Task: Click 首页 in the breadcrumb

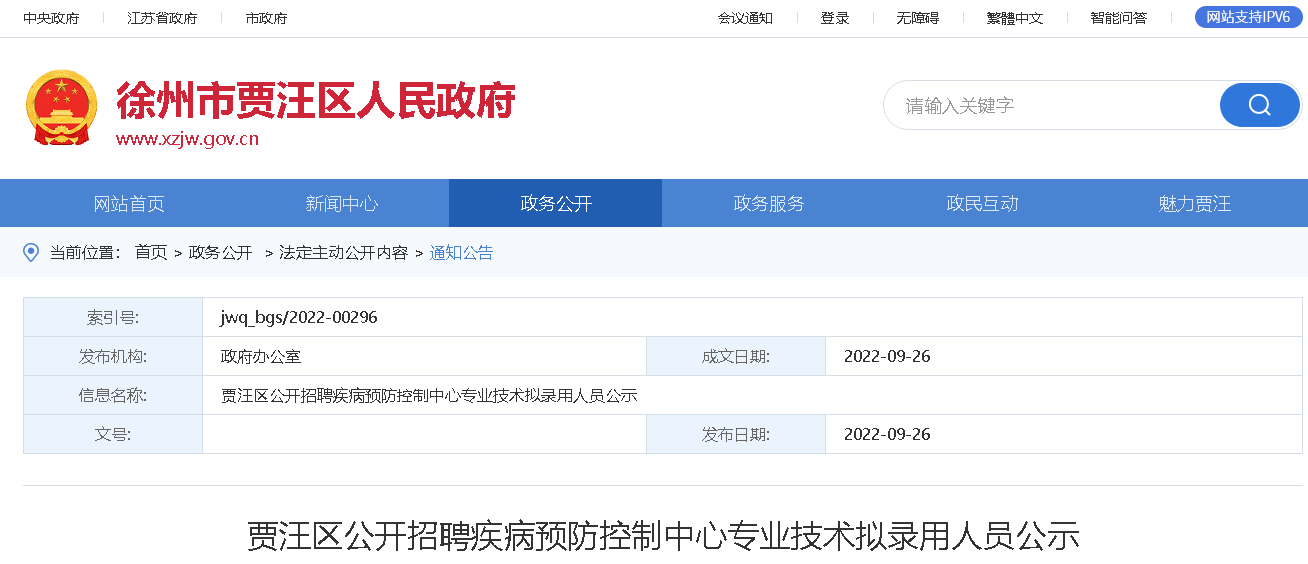Action: pyautogui.click(x=151, y=253)
